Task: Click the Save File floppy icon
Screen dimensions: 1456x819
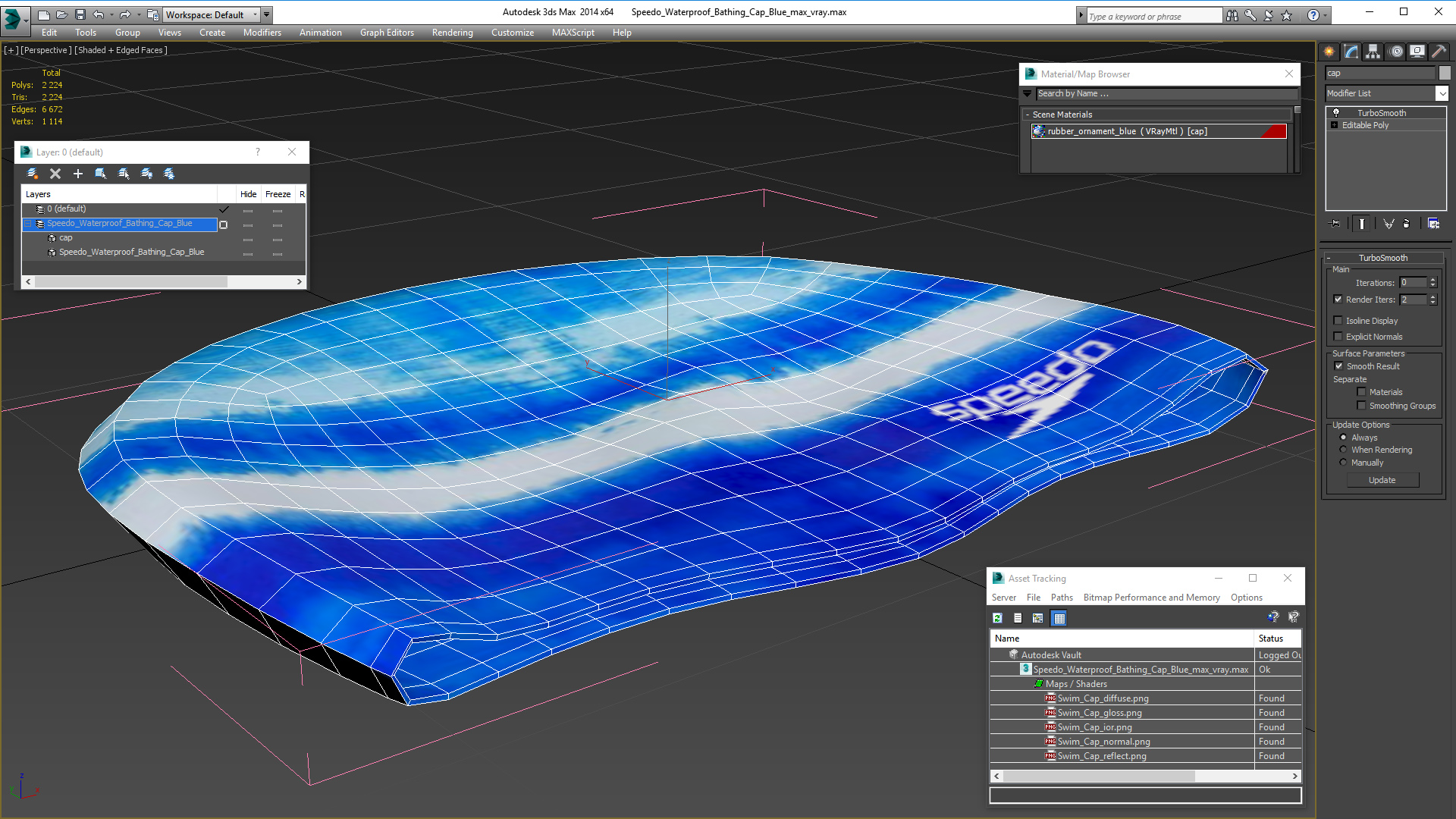Action: point(79,14)
